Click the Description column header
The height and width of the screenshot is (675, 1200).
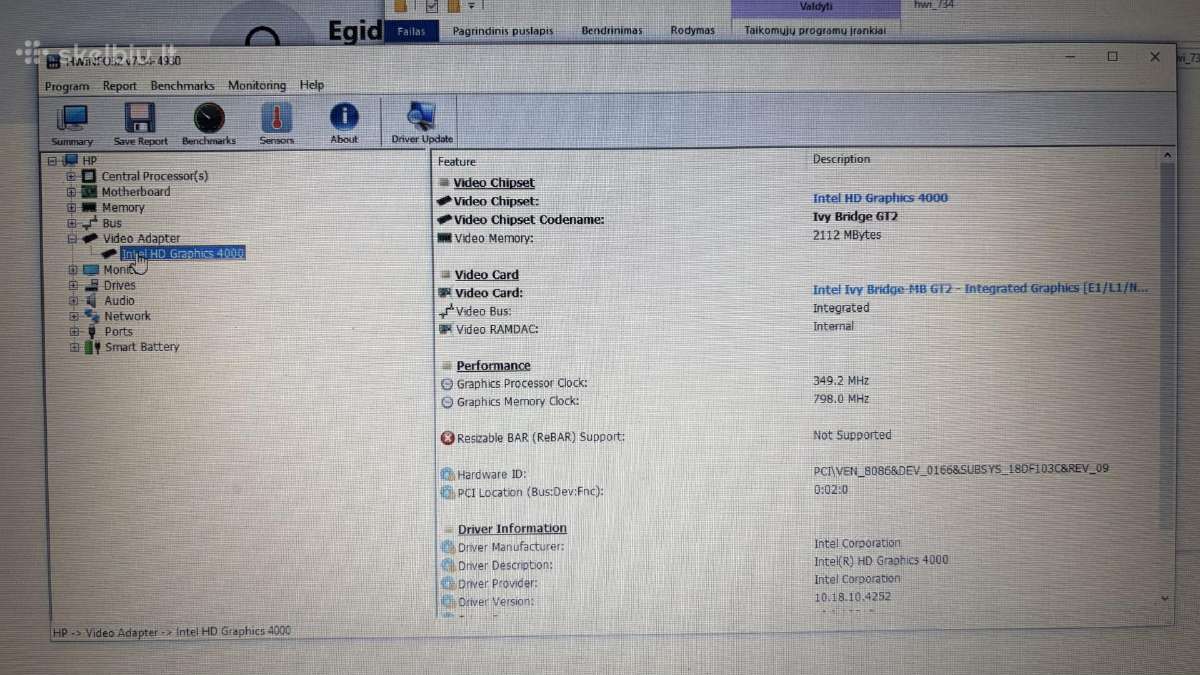coord(842,159)
